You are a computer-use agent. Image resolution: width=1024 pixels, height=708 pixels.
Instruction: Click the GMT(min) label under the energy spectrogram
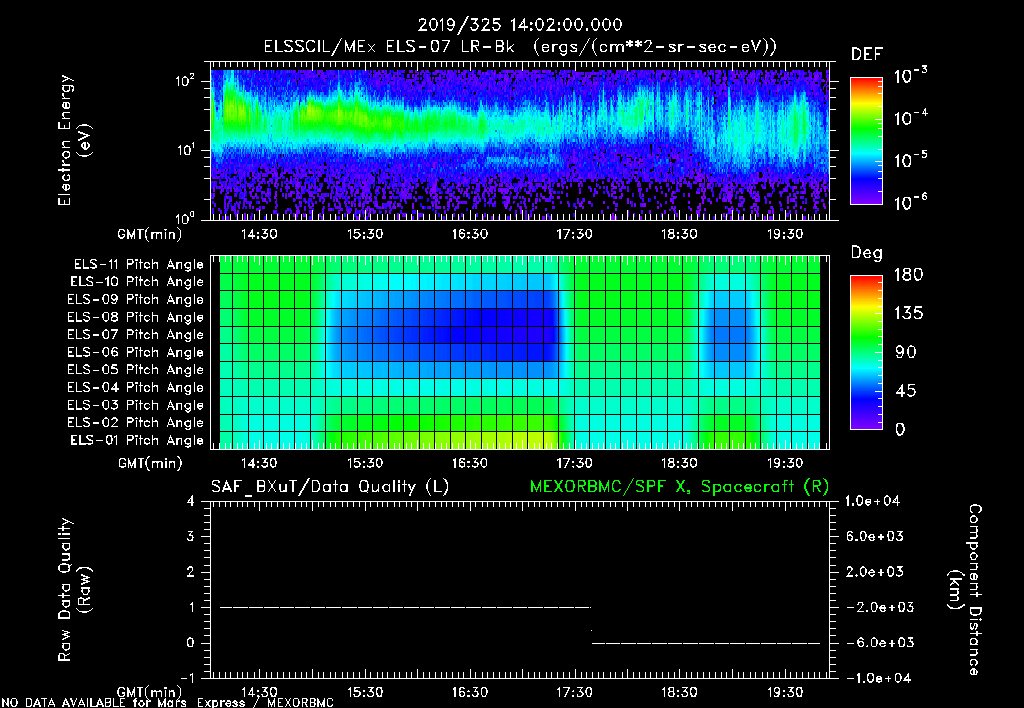tap(150, 234)
